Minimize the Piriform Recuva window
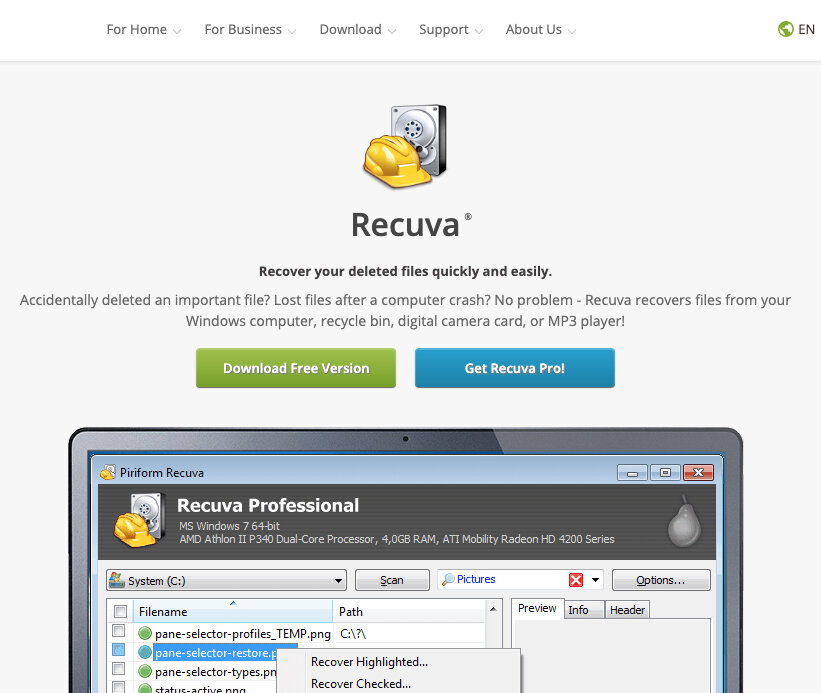This screenshot has height=693, width=821. pos(633,473)
